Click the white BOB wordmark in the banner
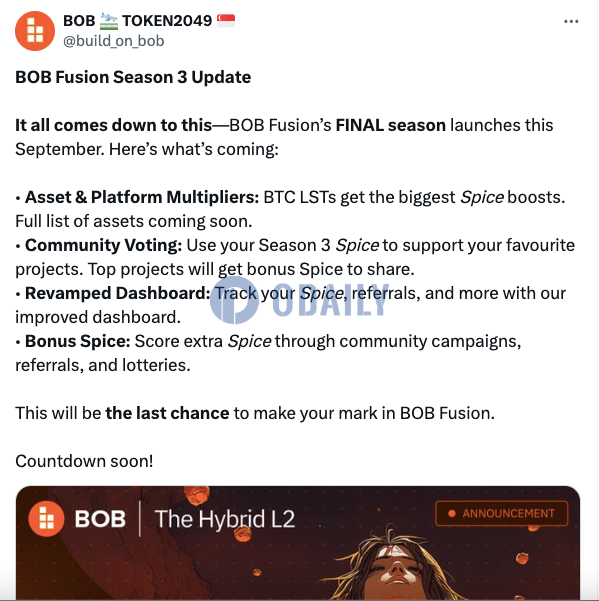 coord(100,519)
